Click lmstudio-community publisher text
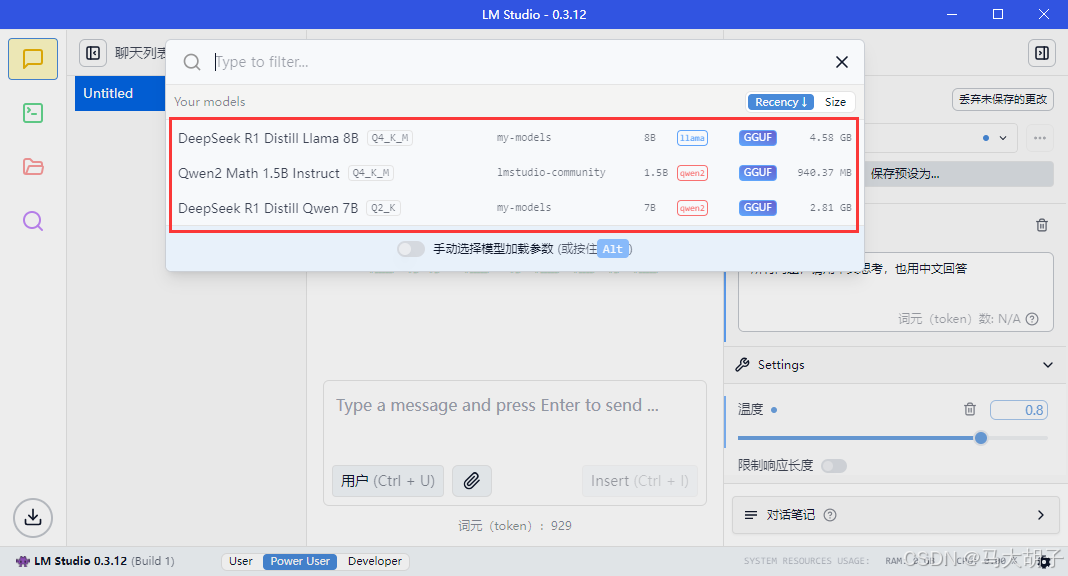This screenshot has height=576, width=1068. coord(551,172)
